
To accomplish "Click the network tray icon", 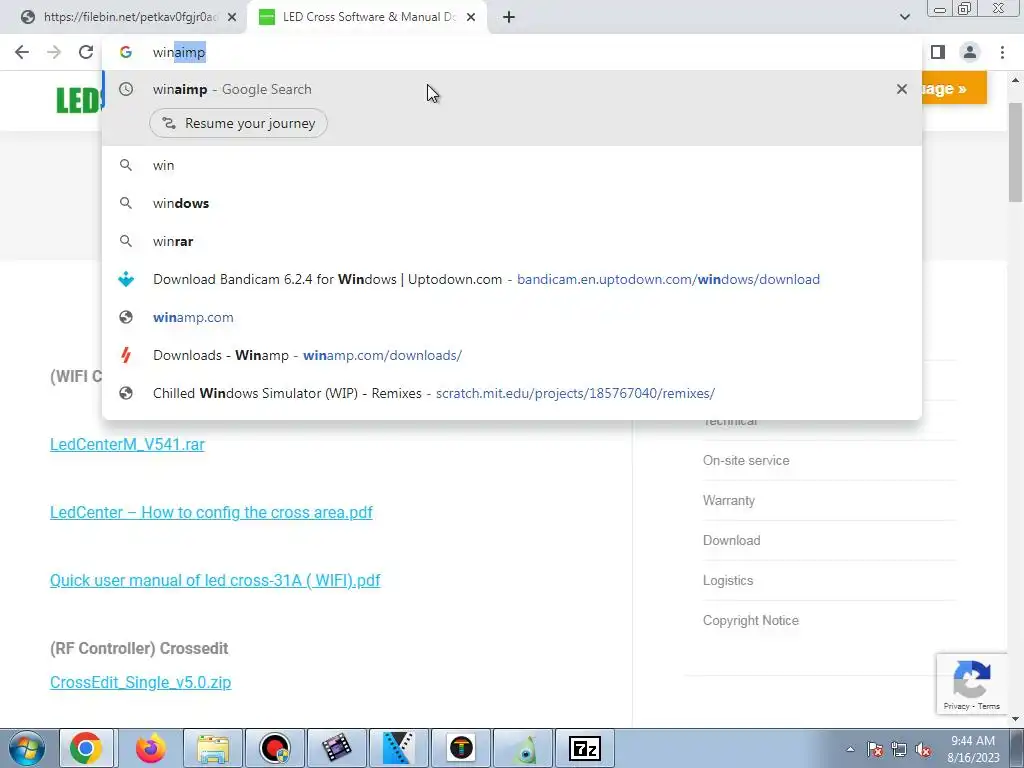I will 899,749.
